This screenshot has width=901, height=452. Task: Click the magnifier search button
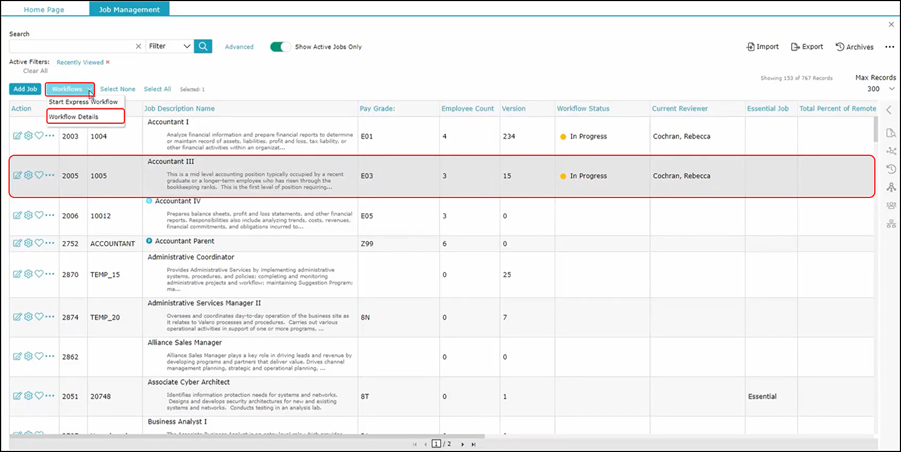[x=203, y=46]
